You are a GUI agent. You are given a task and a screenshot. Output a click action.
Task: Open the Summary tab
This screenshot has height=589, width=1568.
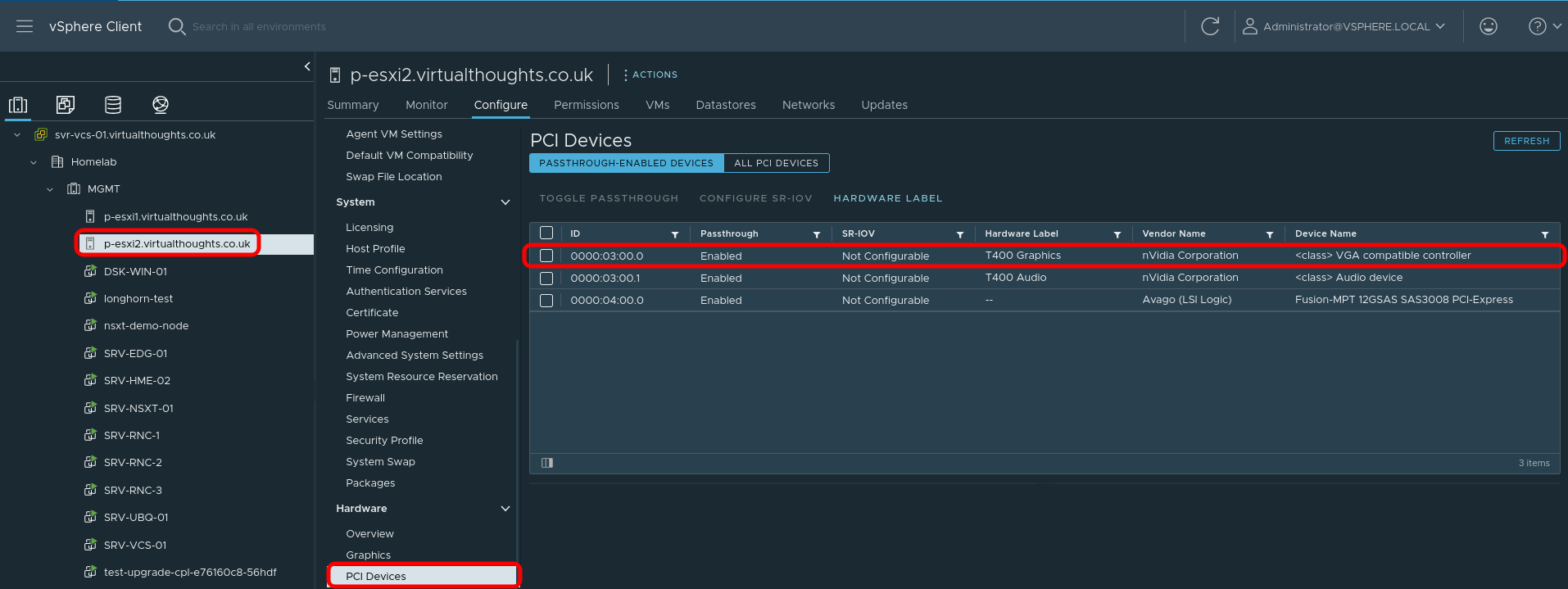click(353, 105)
